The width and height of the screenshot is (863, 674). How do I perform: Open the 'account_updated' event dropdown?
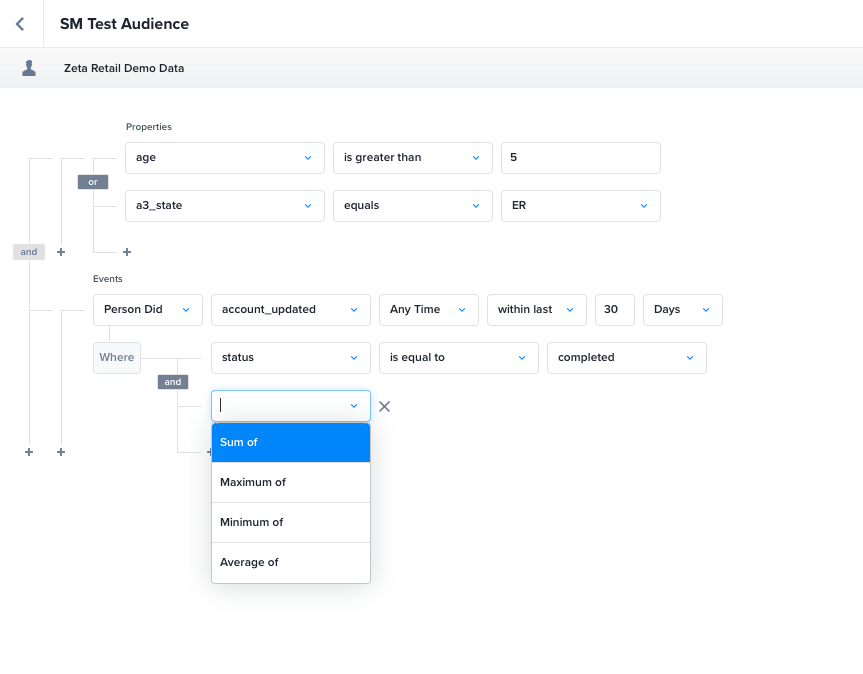pyautogui.click(x=290, y=310)
